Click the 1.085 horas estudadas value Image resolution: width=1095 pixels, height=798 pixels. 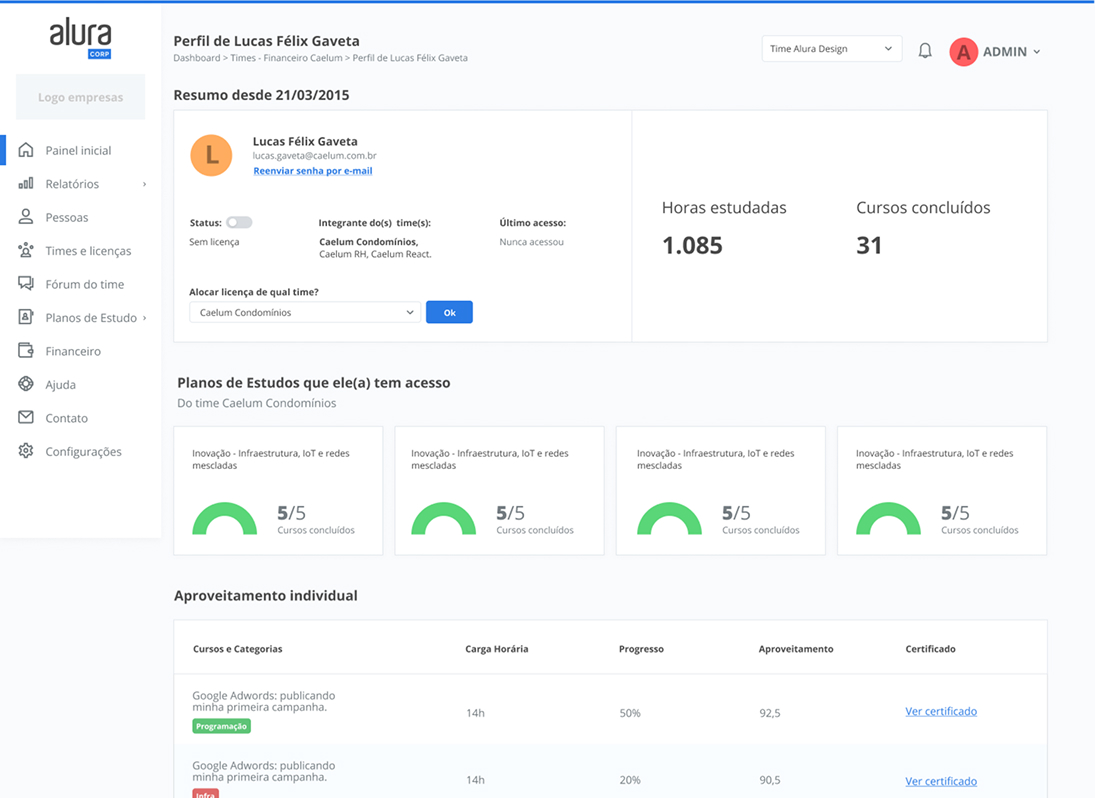(692, 245)
